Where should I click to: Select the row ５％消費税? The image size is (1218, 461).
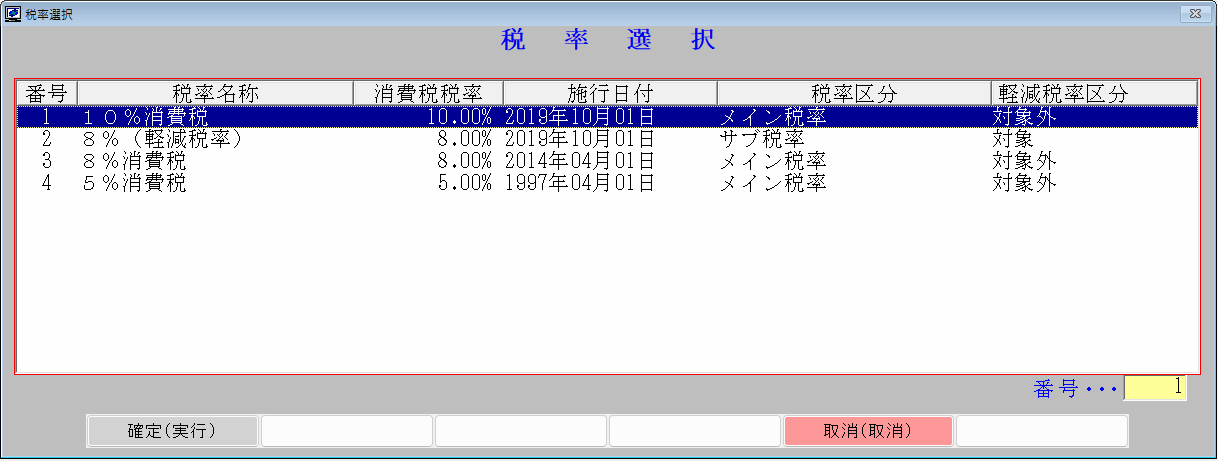(607, 183)
